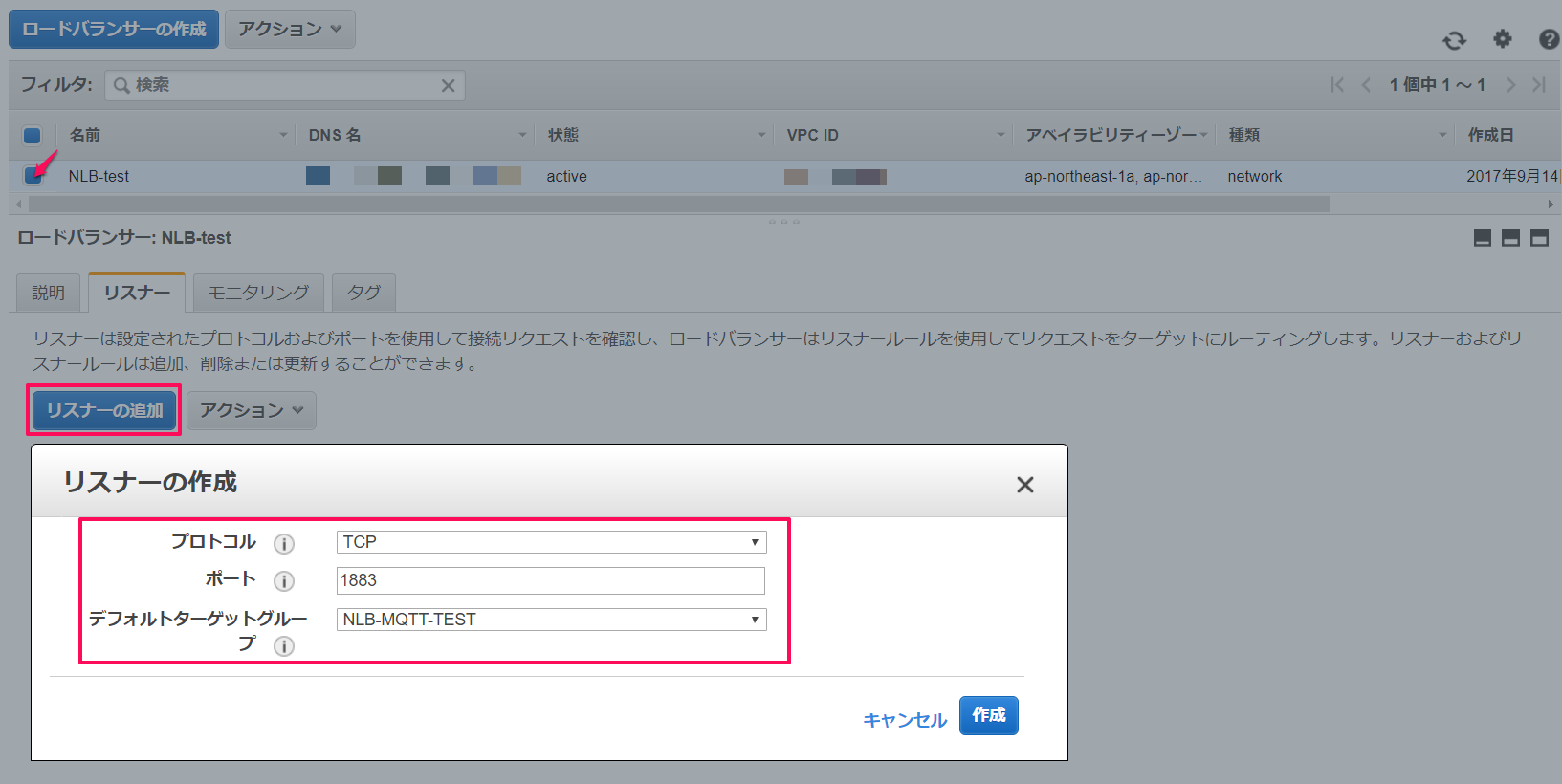This screenshot has height=784, width=1562.
Task: Clear the search filter with X icon
Action: click(448, 85)
